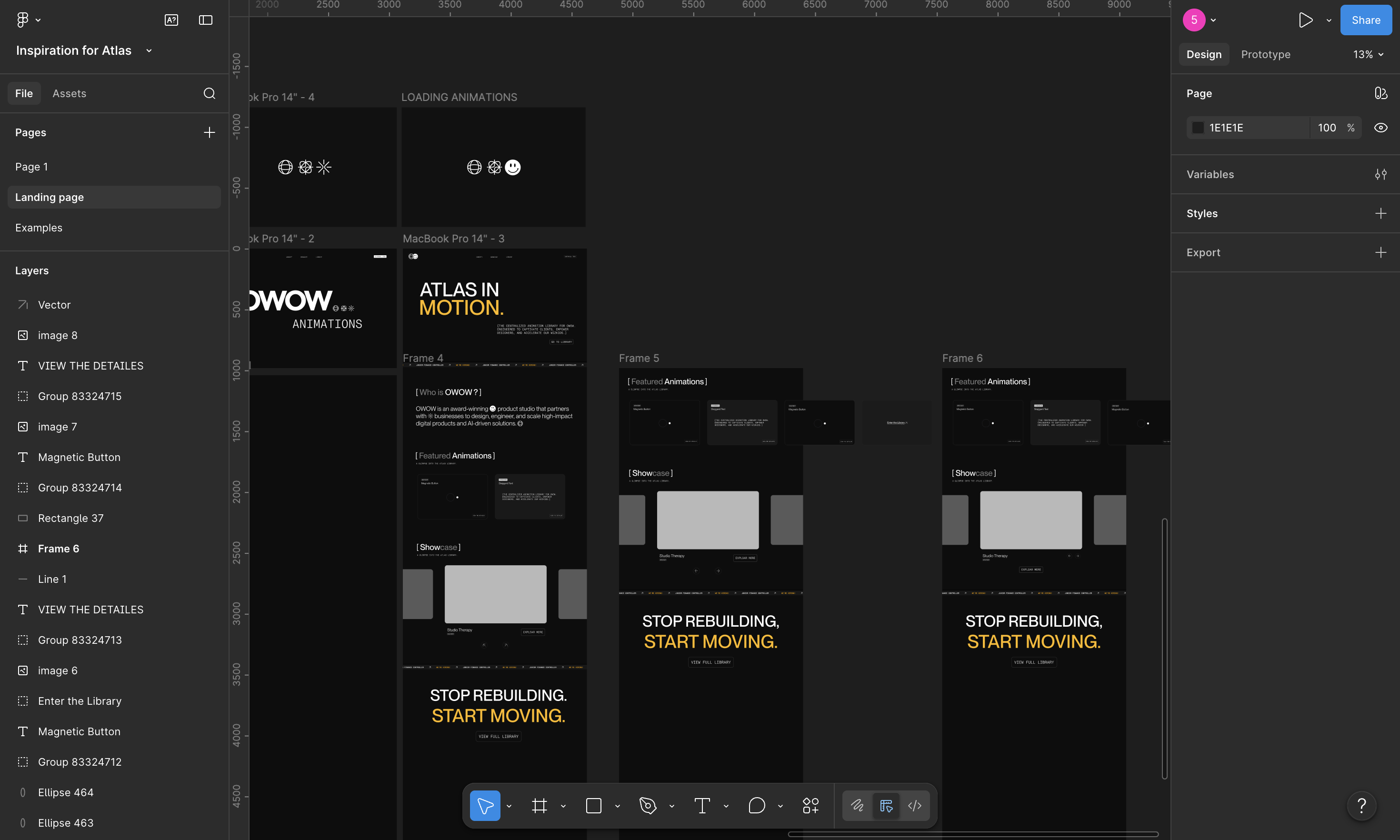Click the canvas vertical scrollbar
The image size is (1400, 840).
tap(1165, 649)
